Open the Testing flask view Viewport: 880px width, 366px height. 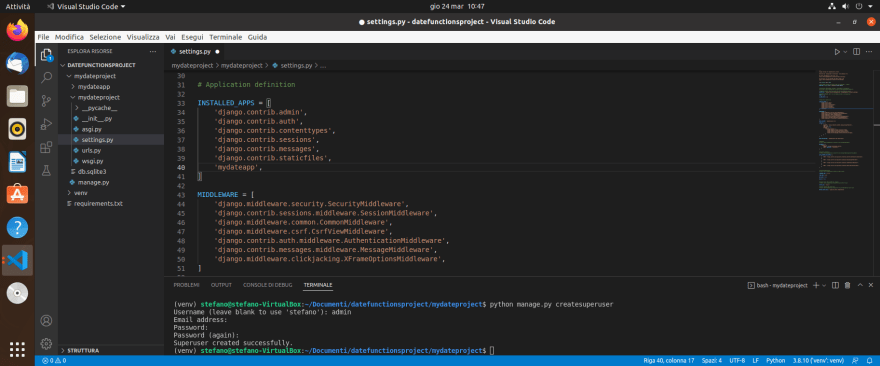(x=47, y=171)
